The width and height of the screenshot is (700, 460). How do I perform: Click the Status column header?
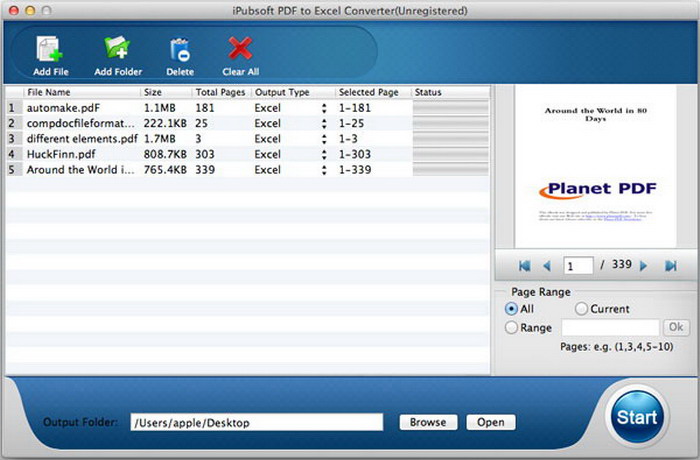[450, 92]
